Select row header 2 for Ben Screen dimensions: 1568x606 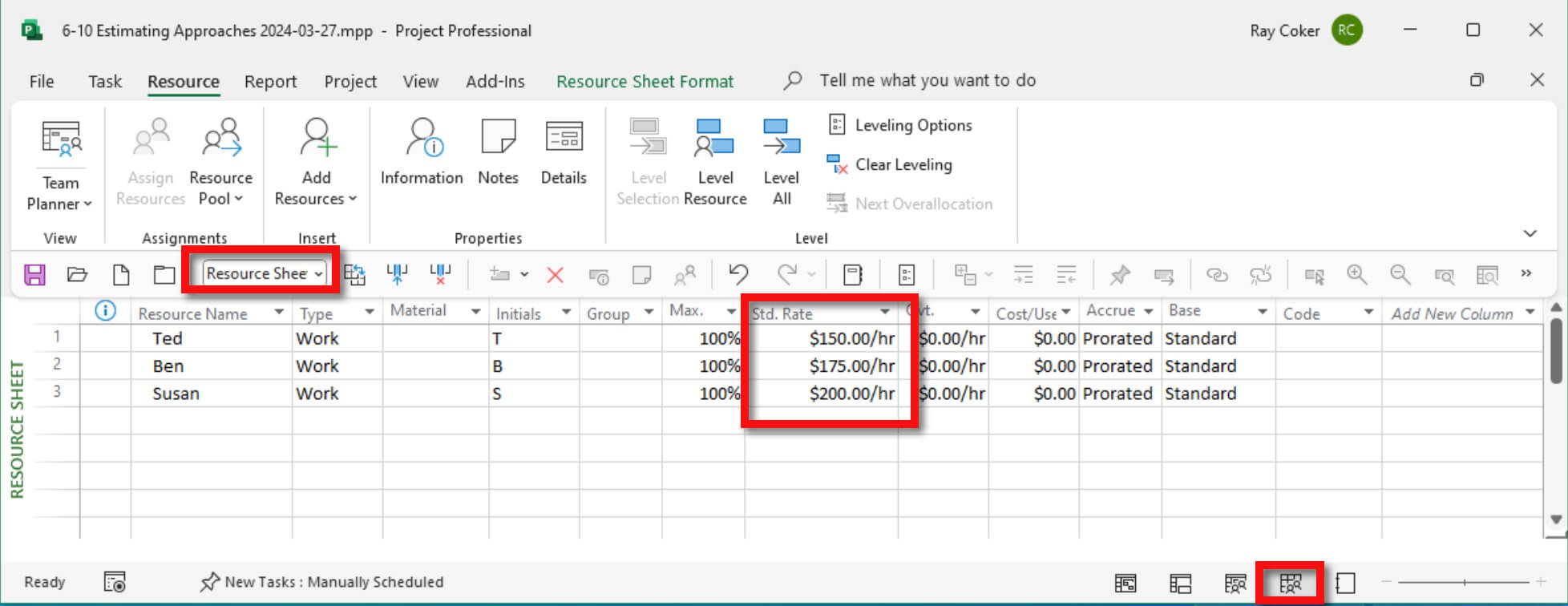click(56, 365)
